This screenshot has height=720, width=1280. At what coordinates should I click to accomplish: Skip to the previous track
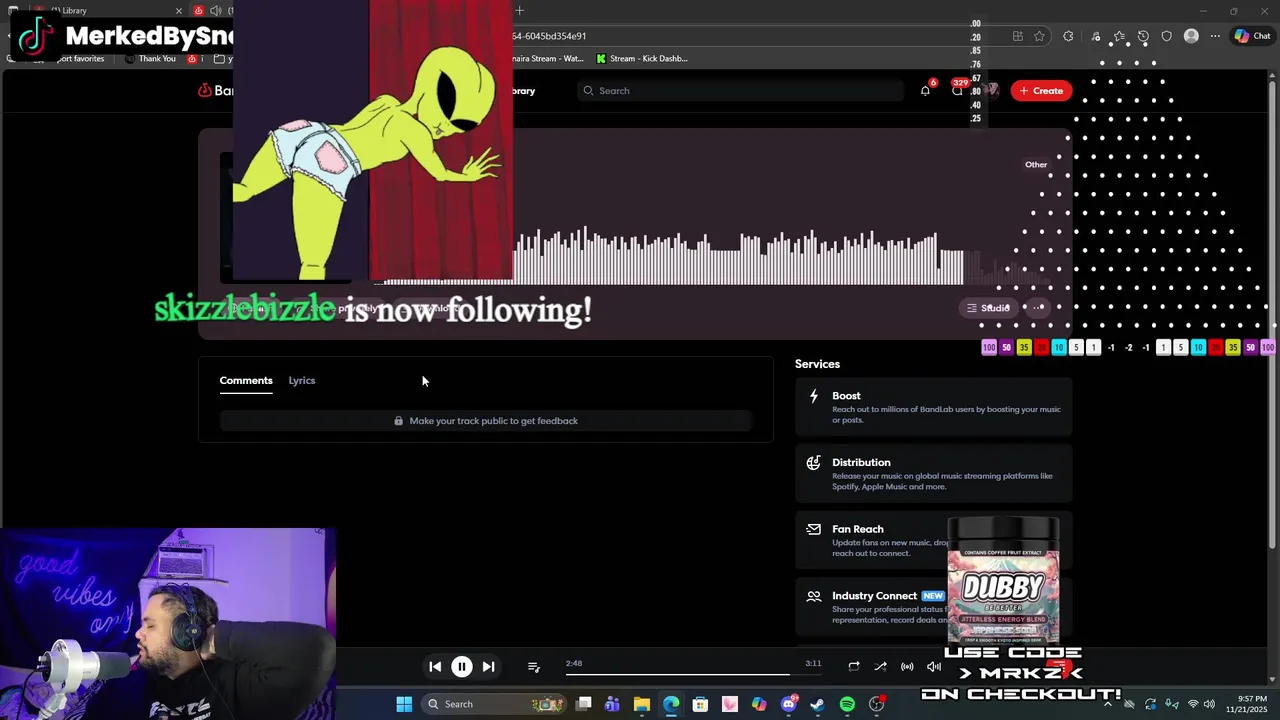coord(435,666)
